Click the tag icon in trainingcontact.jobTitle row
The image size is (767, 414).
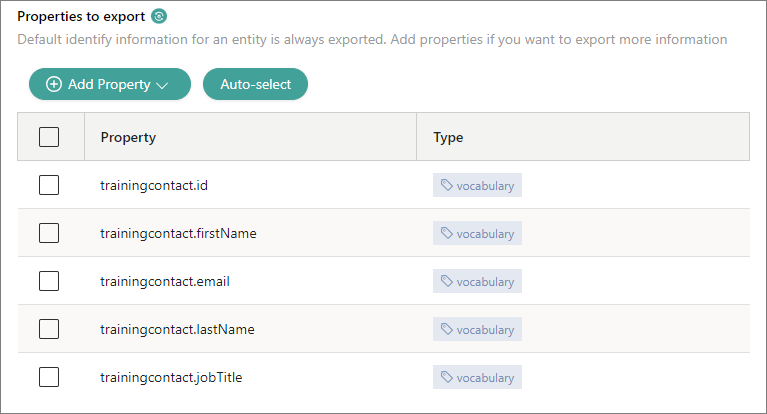point(447,378)
